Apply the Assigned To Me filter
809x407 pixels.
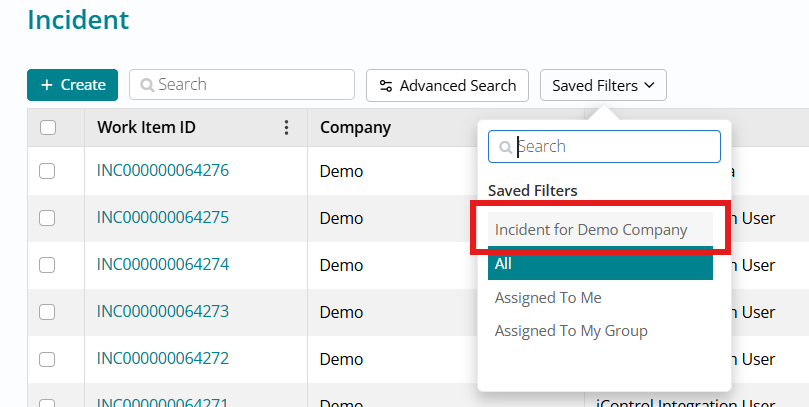pos(548,298)
